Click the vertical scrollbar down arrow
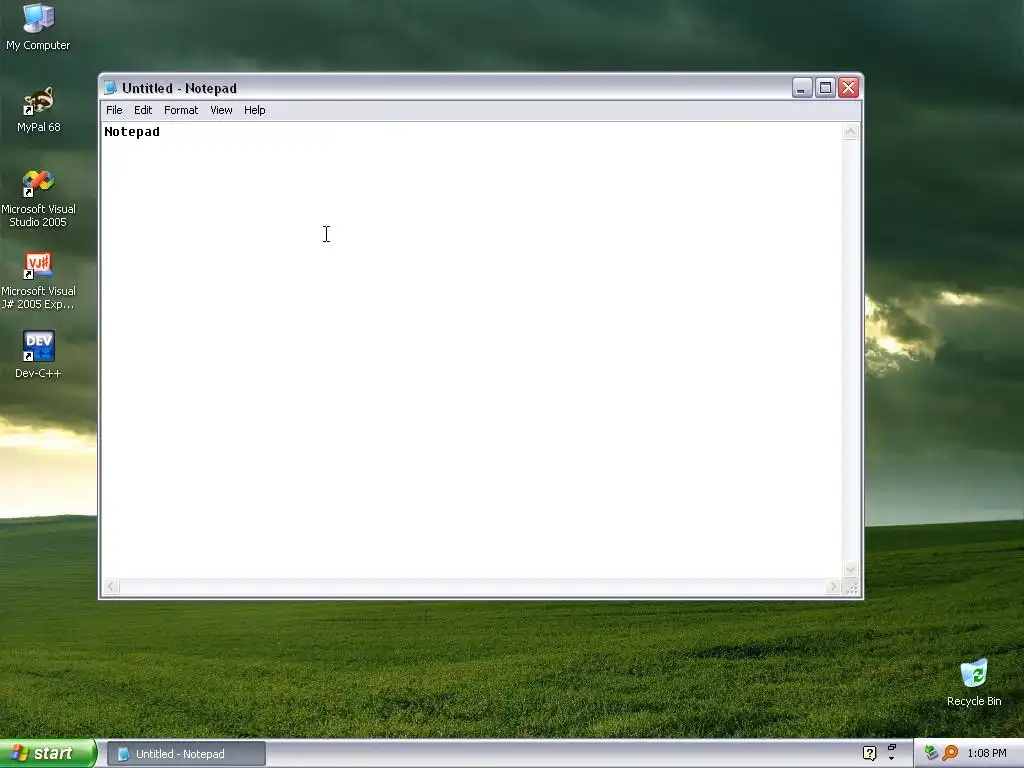 click(x=850, y=569)
